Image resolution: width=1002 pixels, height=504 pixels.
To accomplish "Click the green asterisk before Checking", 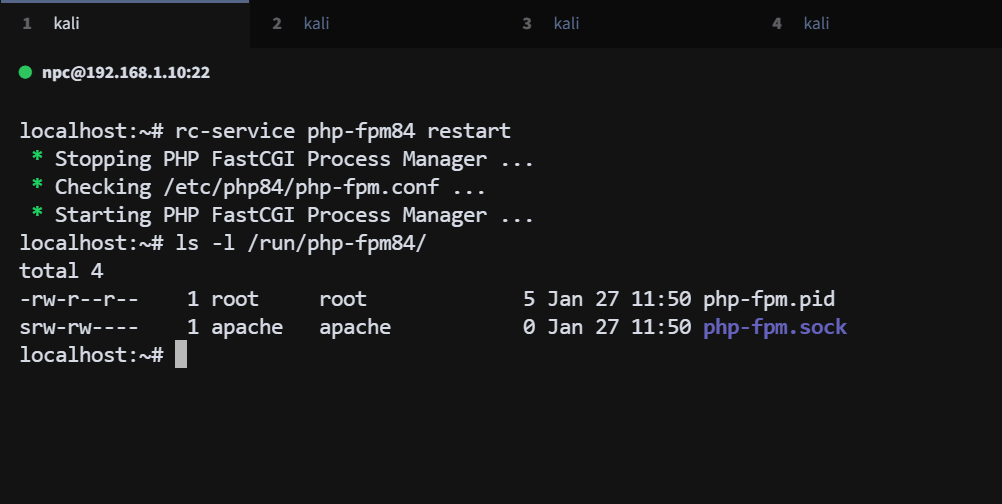I will point(37,187).
